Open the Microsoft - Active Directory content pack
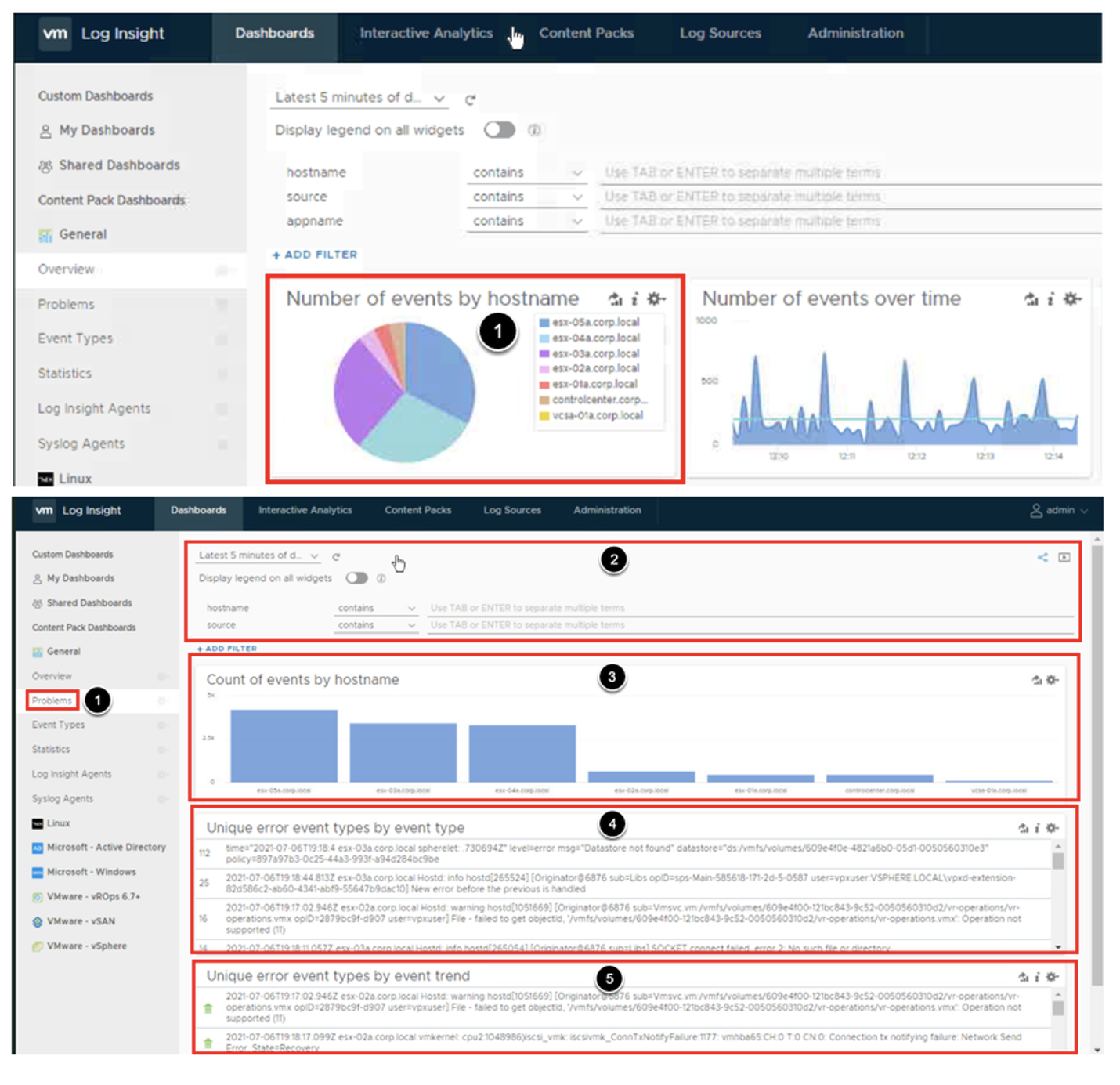 tap(99, 848)
